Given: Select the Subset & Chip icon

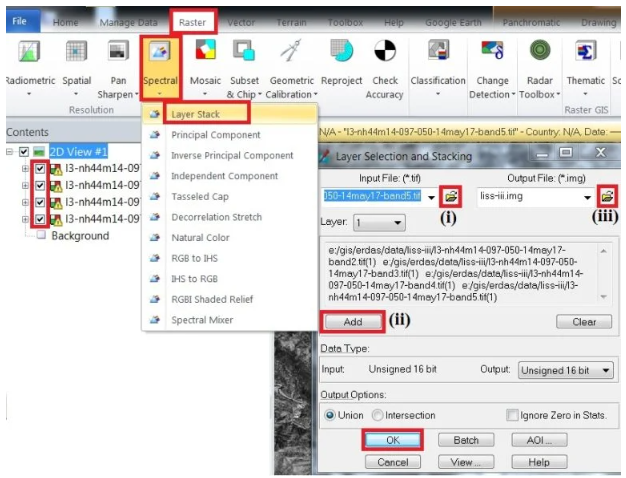Looking at the screenshot, I should point(244,50).
